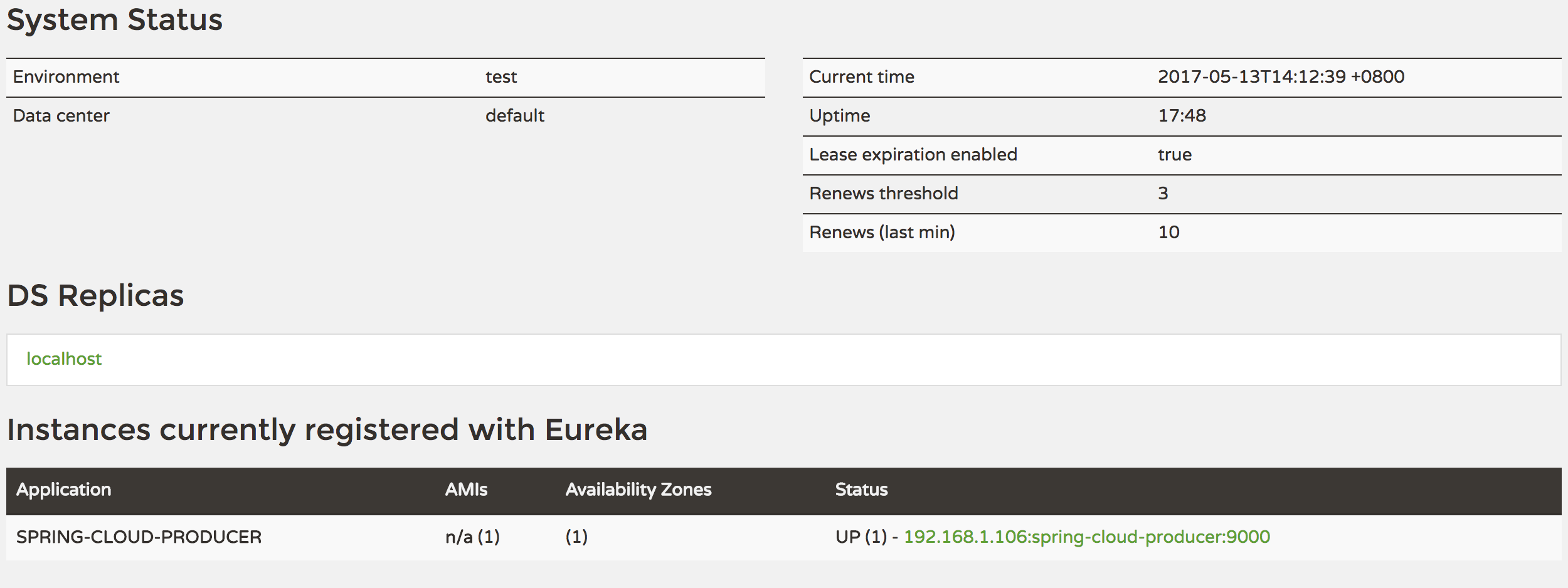Click the System Status heading
The width and height of the screenshot is (1568, 588).
[114, 19]
